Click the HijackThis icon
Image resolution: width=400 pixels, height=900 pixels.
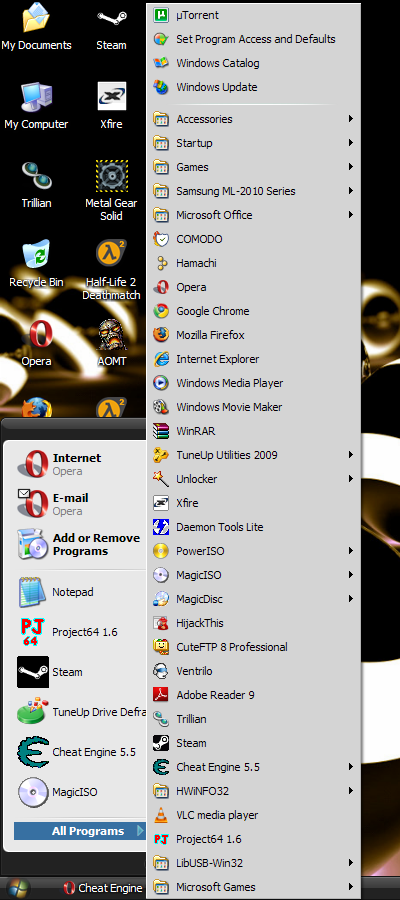coord(161,623)
